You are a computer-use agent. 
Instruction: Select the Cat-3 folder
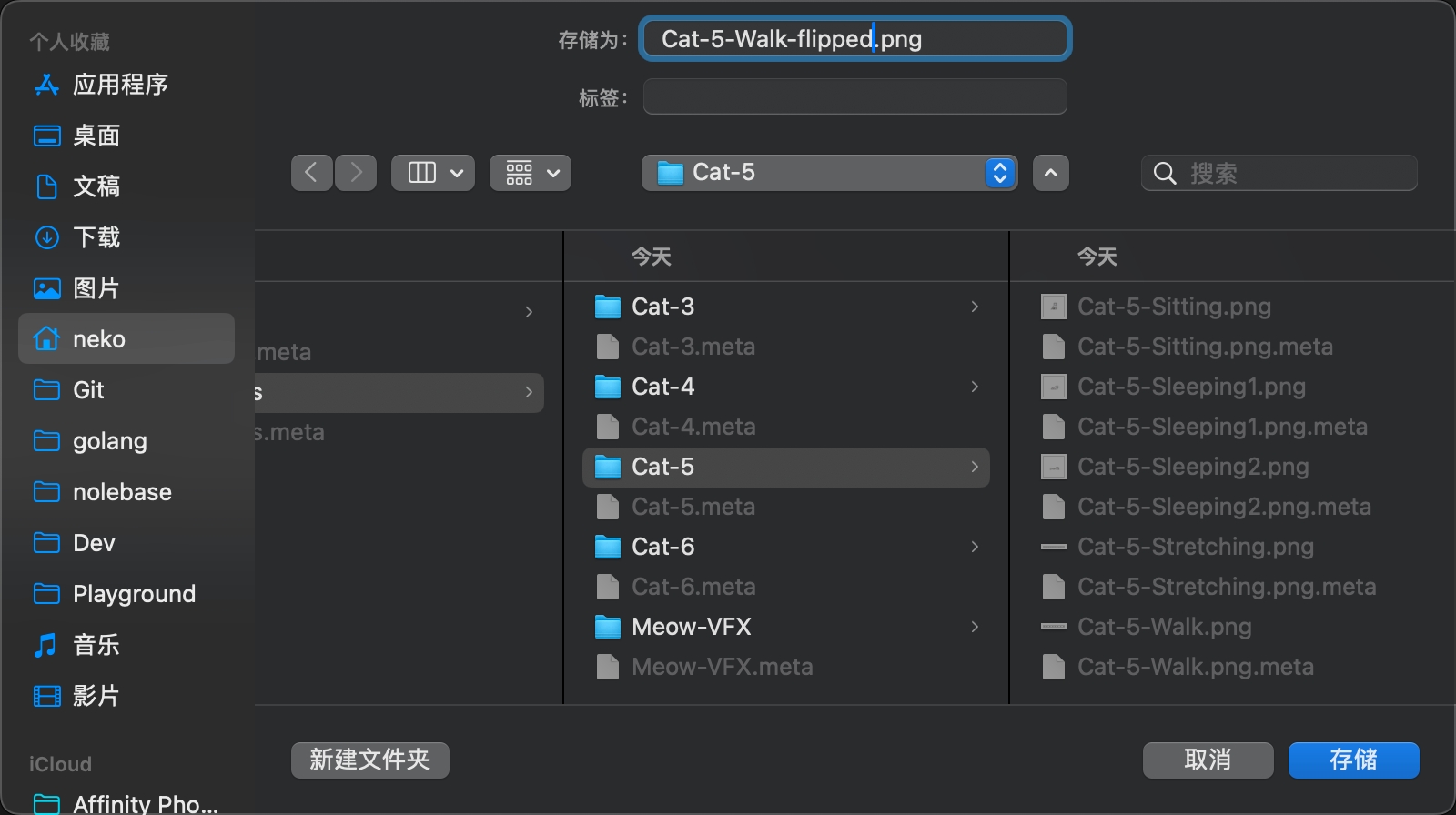point(662,307)
